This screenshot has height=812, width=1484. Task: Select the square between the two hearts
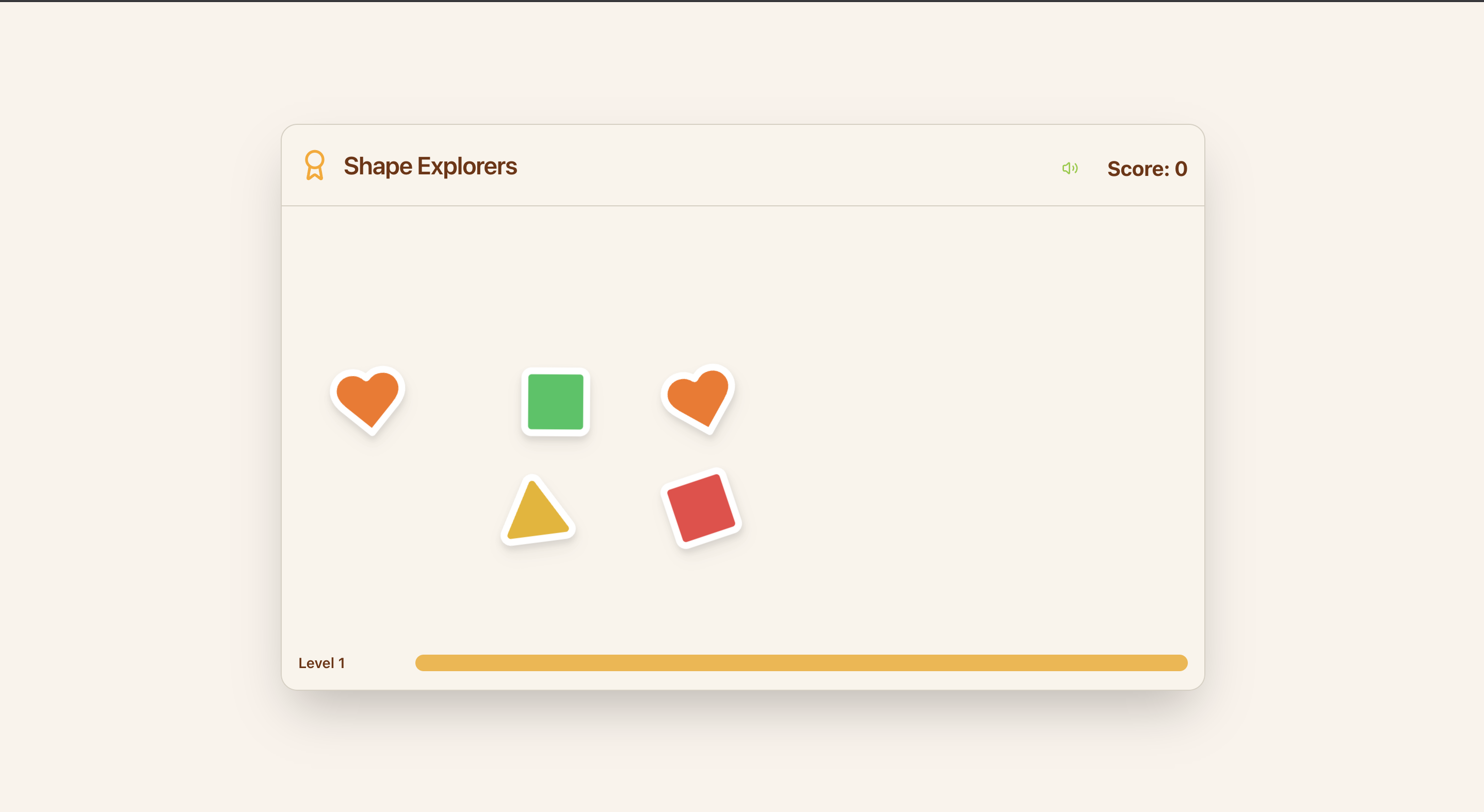(555, 401)
